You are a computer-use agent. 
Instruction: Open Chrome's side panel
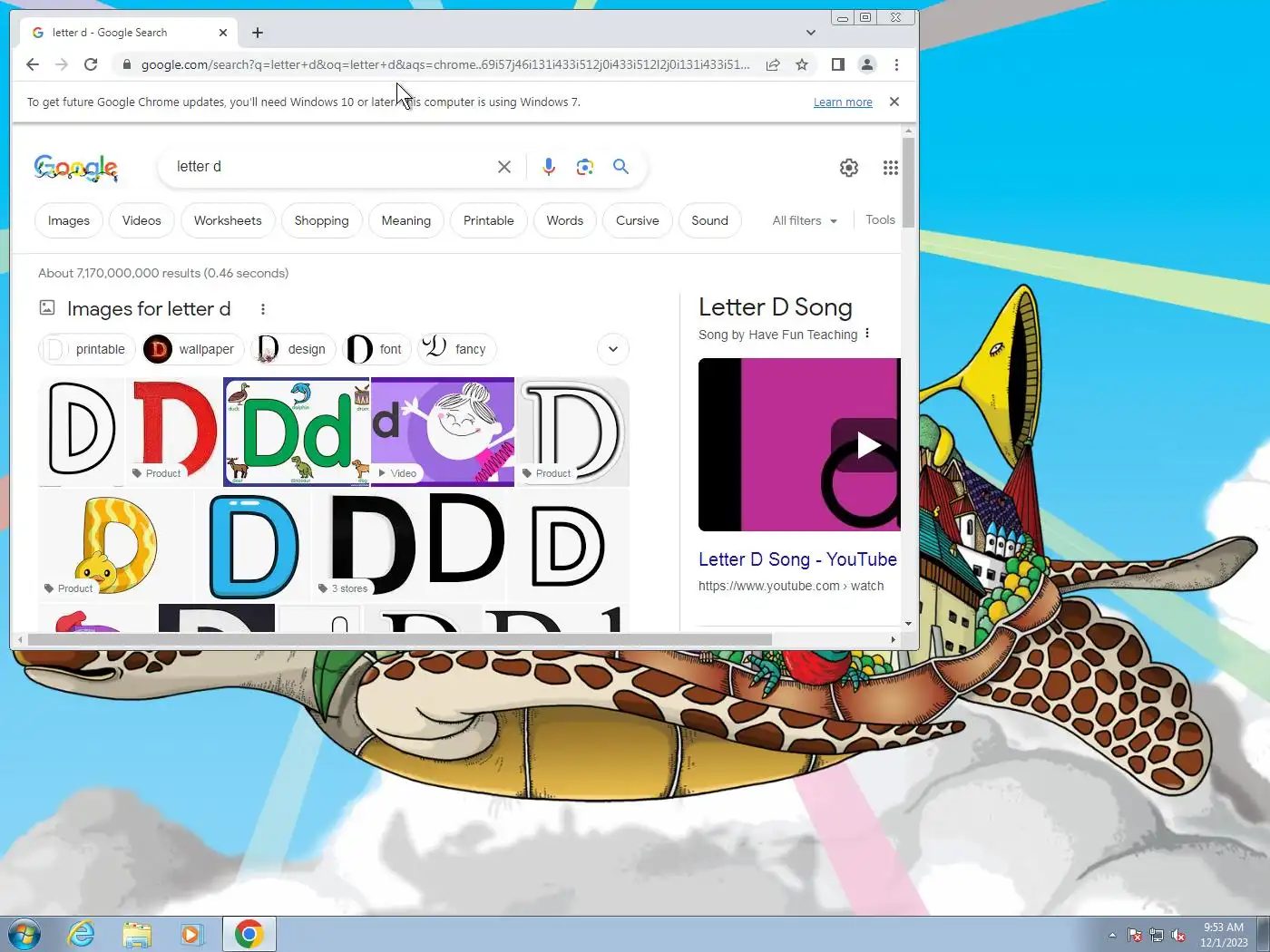pyautogui.click(x=838, y=64)
